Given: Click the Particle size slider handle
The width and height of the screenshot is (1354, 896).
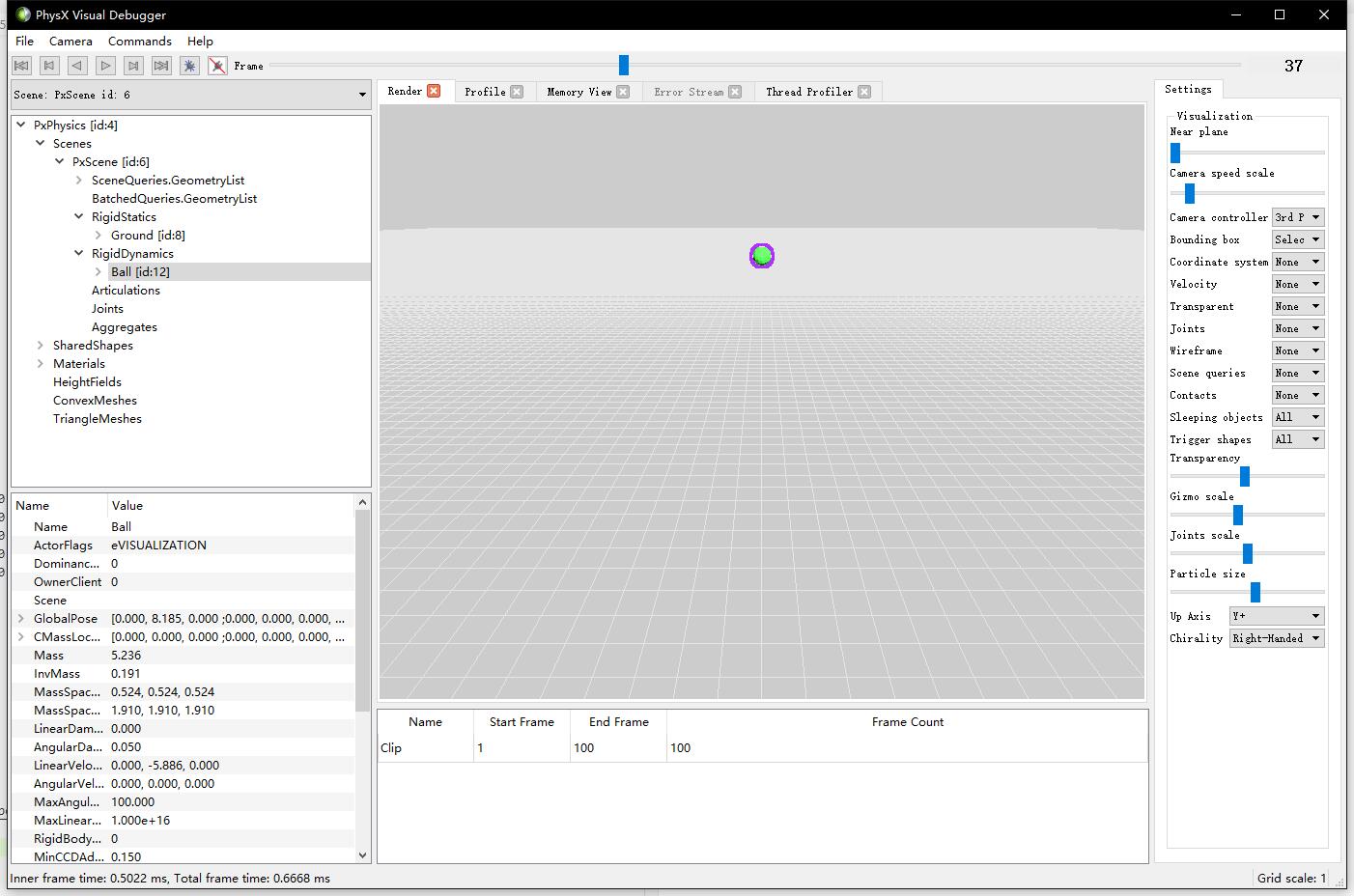Looking at the screenshot, I should pos(1255,592).
